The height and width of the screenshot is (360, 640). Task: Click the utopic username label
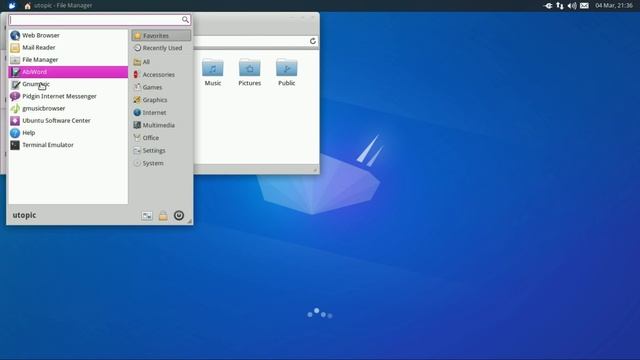tap(24, 215)
